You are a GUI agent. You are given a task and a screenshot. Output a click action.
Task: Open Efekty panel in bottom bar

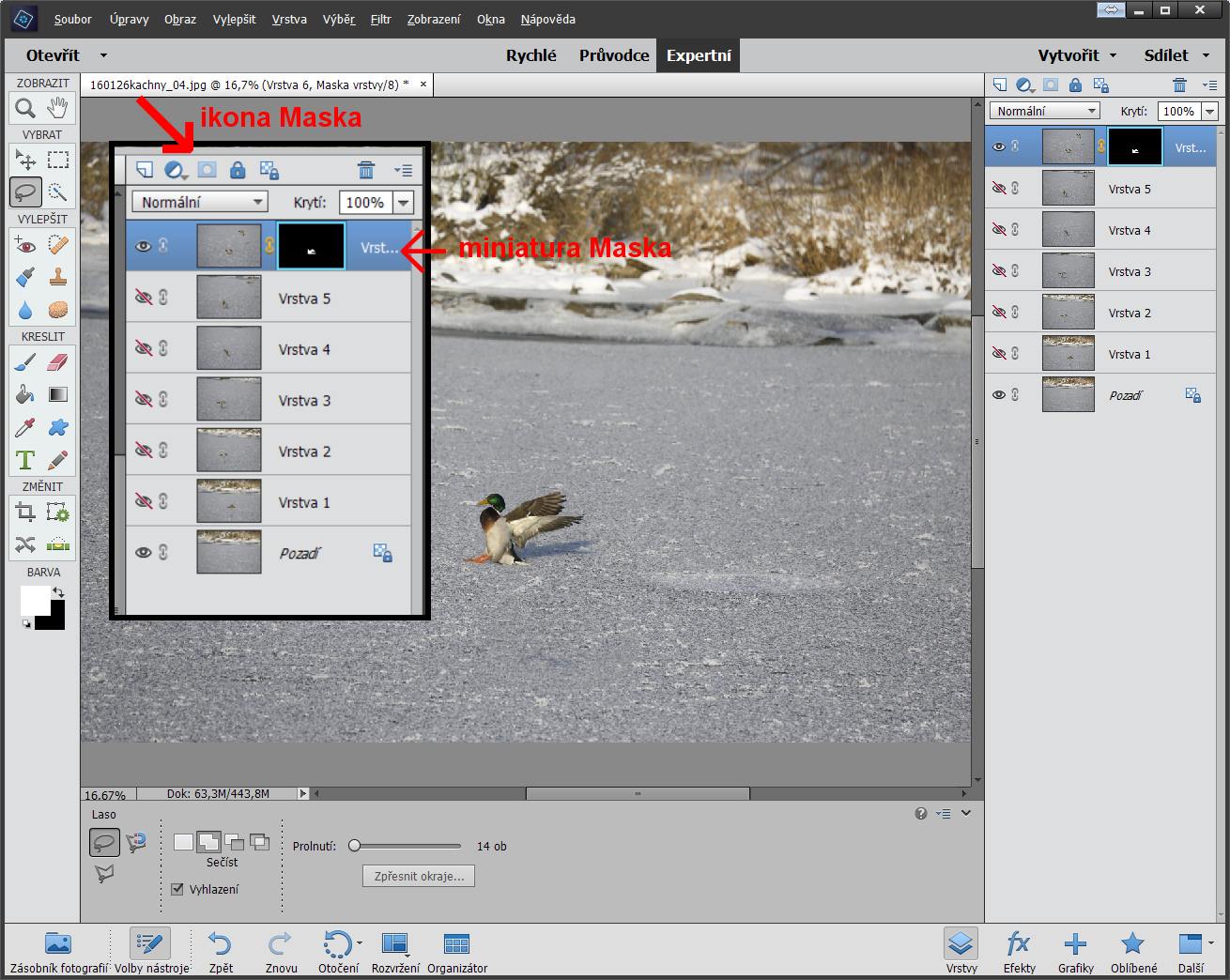click(1019, 951)
